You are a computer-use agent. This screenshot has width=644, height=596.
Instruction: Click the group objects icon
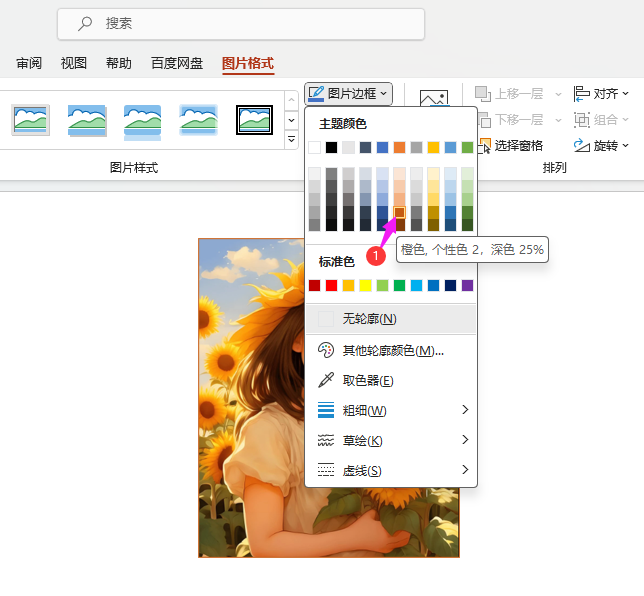point(582,120)
